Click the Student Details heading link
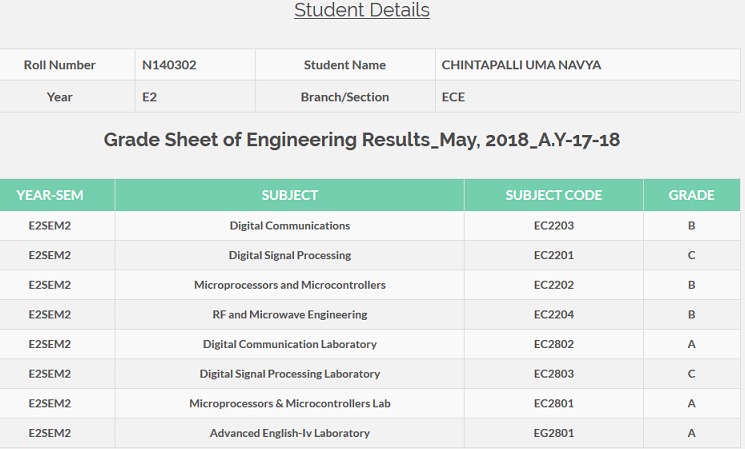The image size is (745, 449). 362,11
